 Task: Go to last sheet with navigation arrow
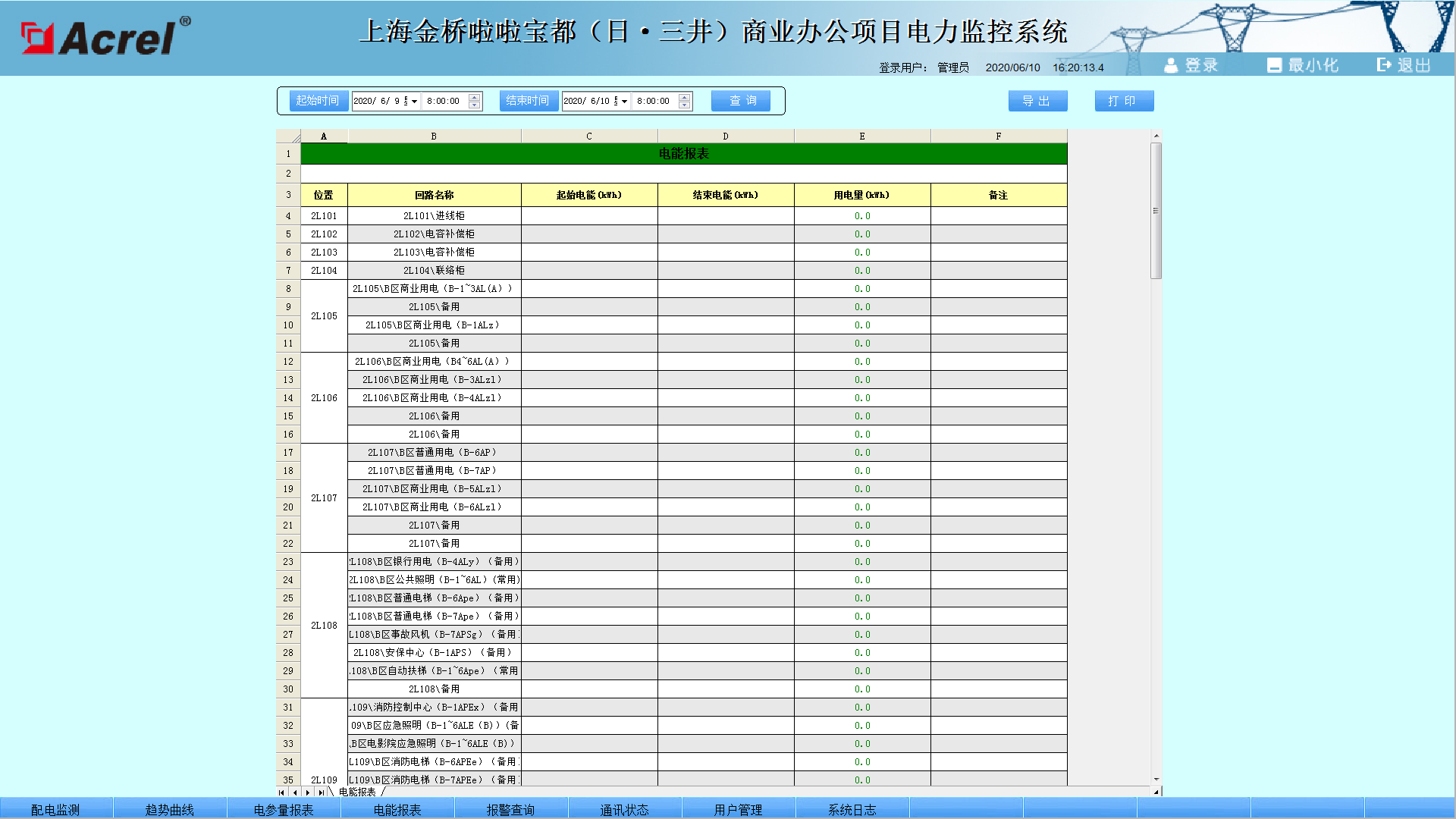pos(321,792)
